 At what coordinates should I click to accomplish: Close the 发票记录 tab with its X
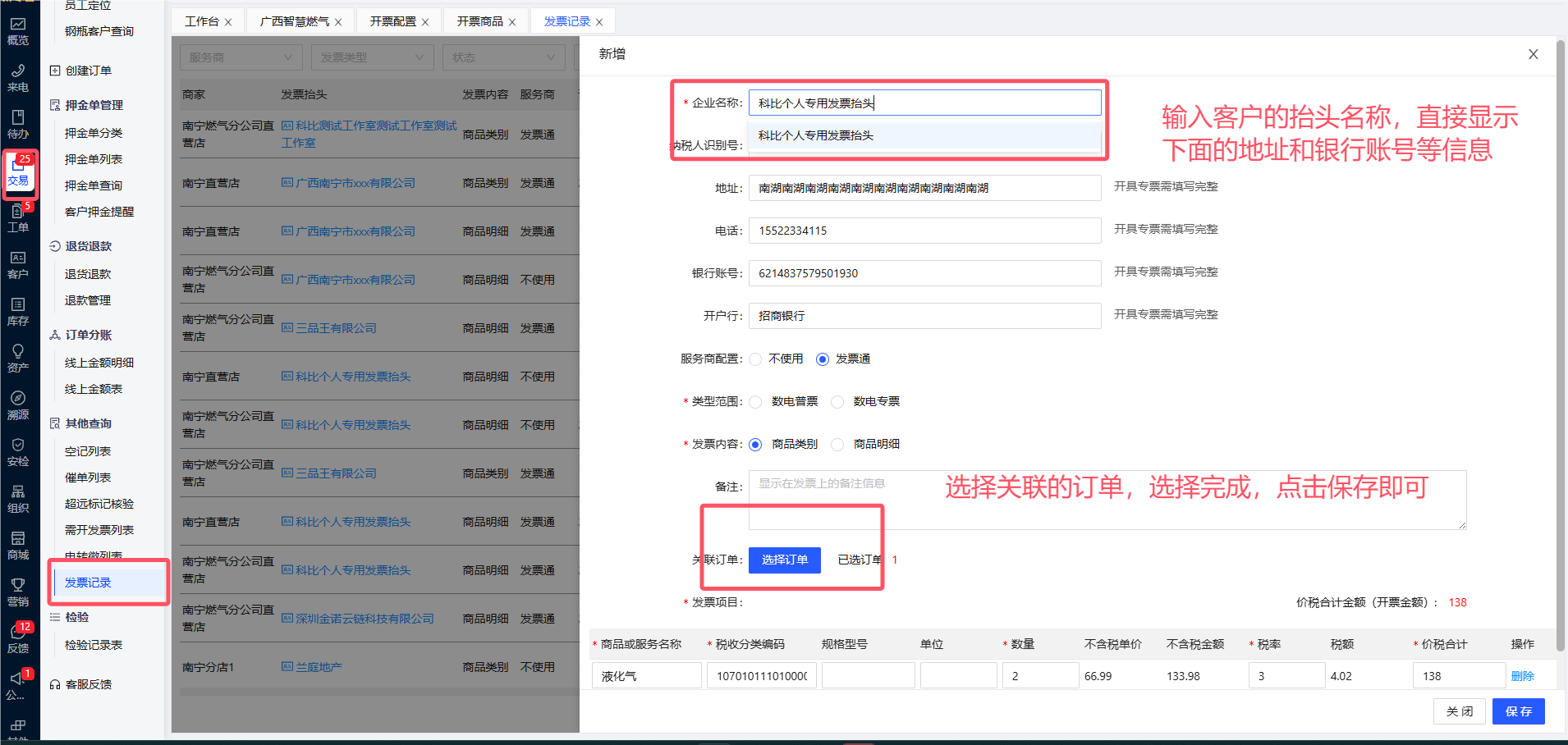(x=599, y=22)
